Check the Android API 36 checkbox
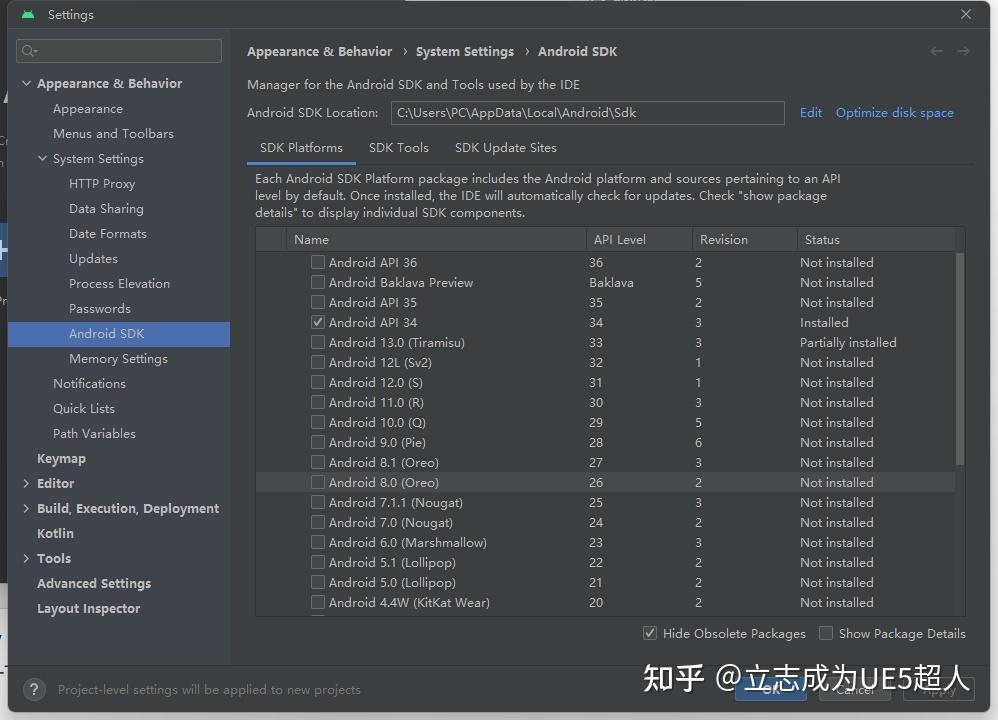Screen dimensions: 998x720 [x=317, y=262]
